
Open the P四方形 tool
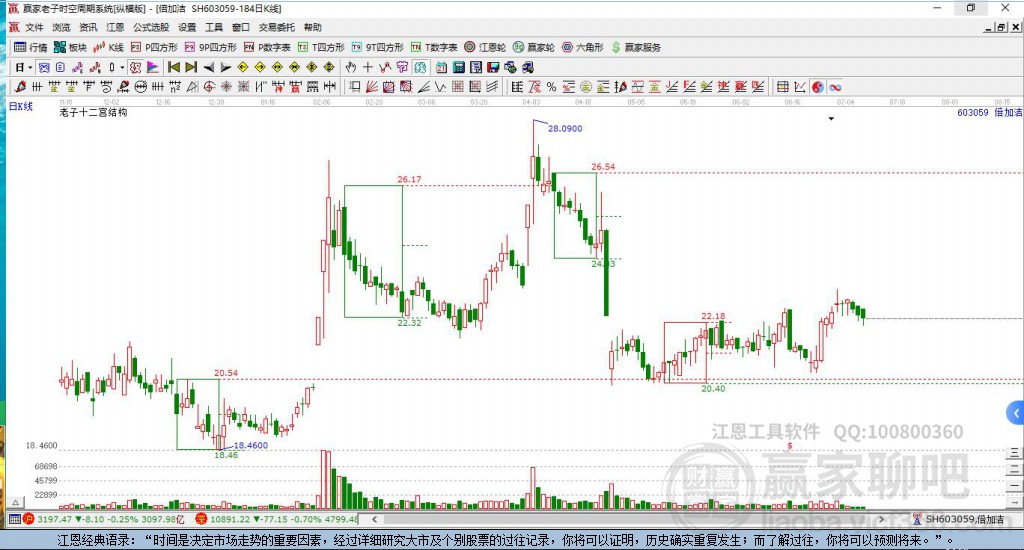(154, 47)
